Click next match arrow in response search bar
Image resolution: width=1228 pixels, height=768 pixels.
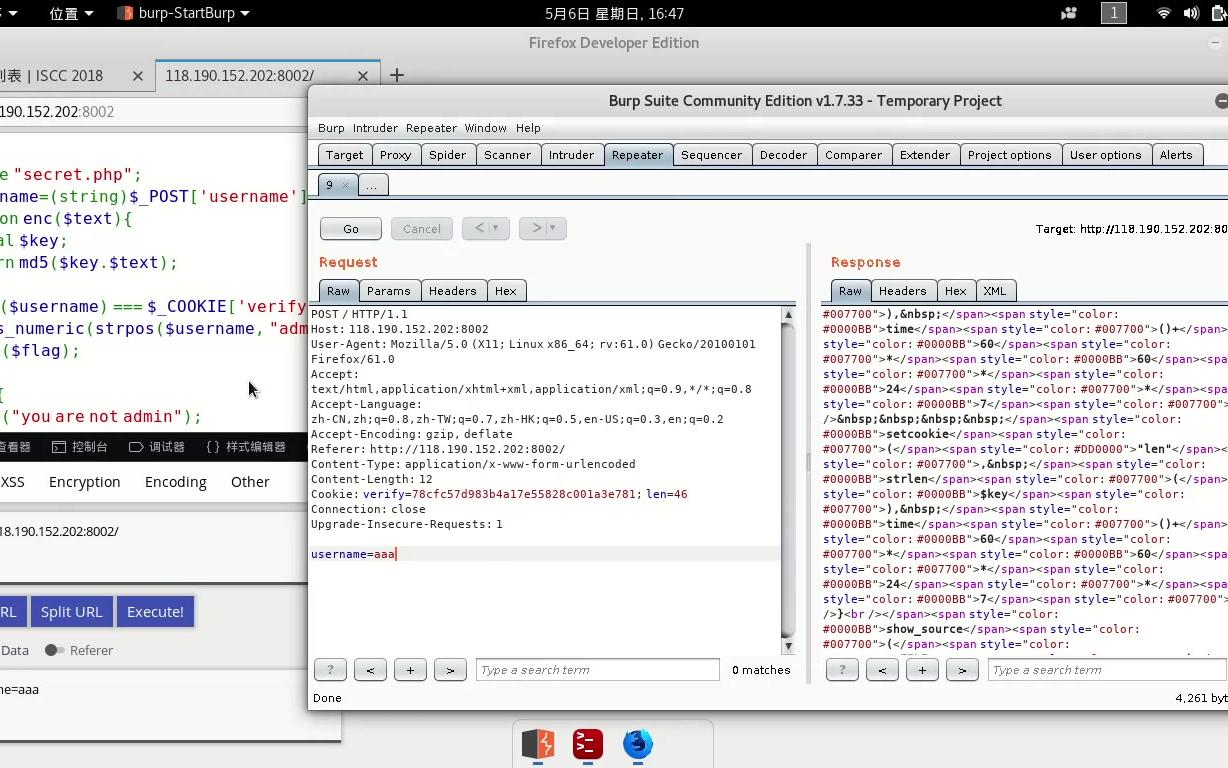pos(962,670)
